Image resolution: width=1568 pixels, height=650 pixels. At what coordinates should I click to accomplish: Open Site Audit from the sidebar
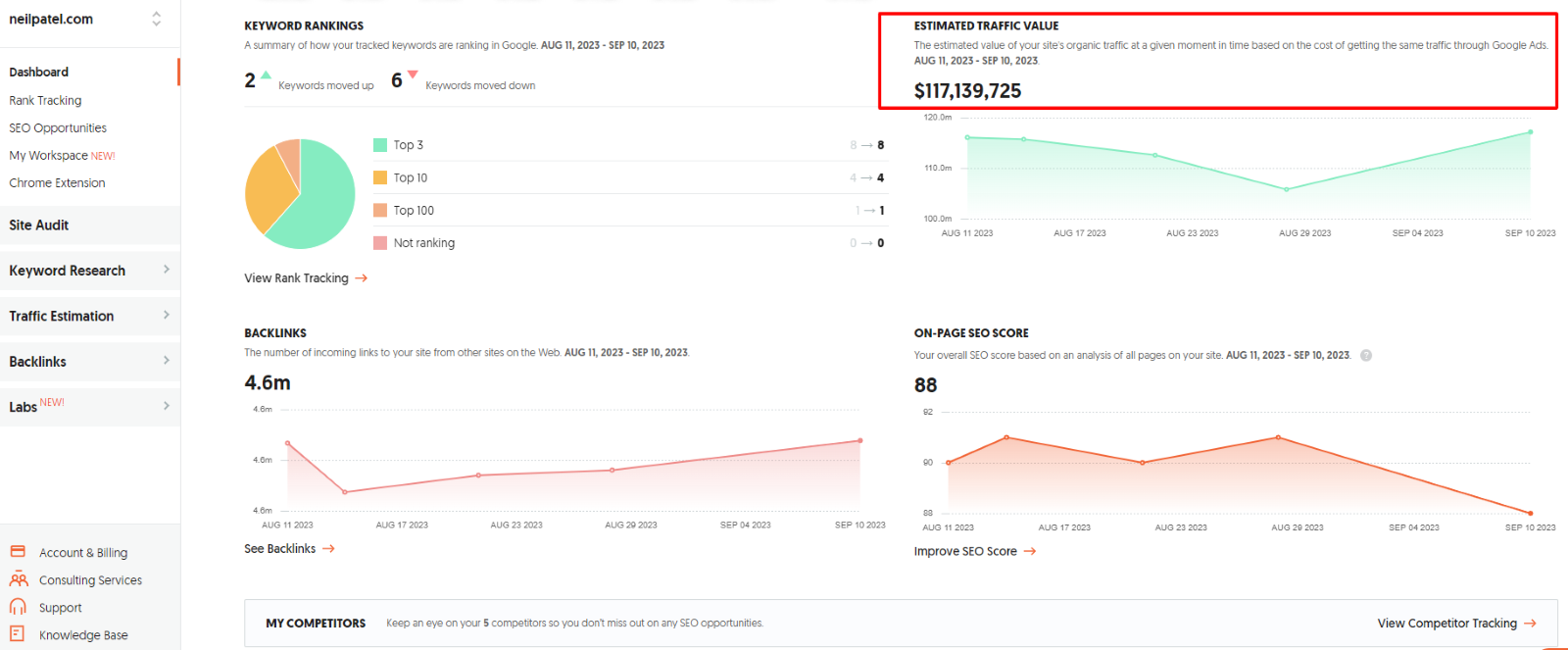(x=39, y=225)
